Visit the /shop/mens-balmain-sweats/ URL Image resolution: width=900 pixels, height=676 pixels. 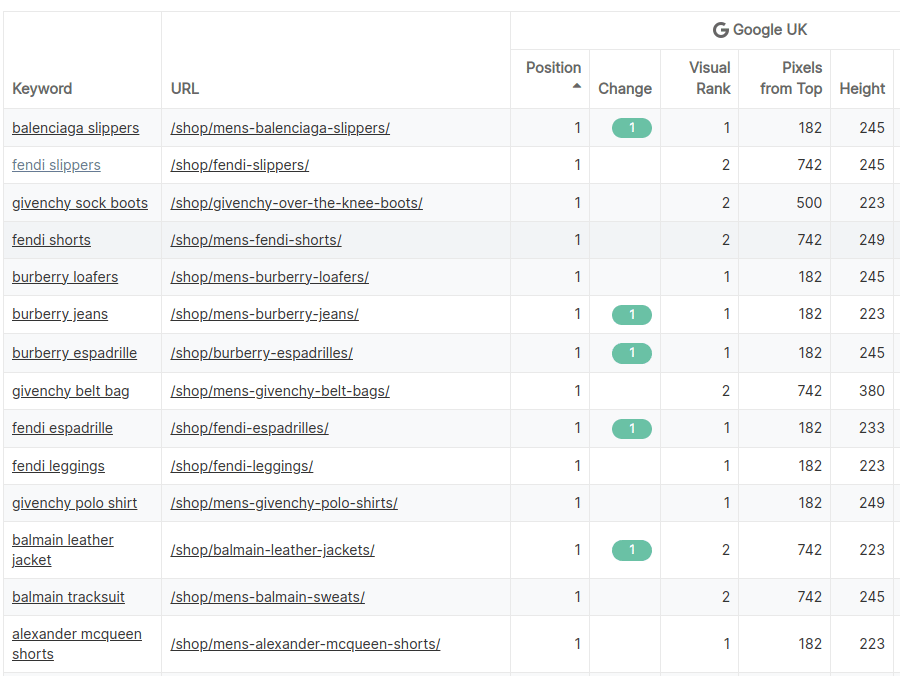pos(267,597)
